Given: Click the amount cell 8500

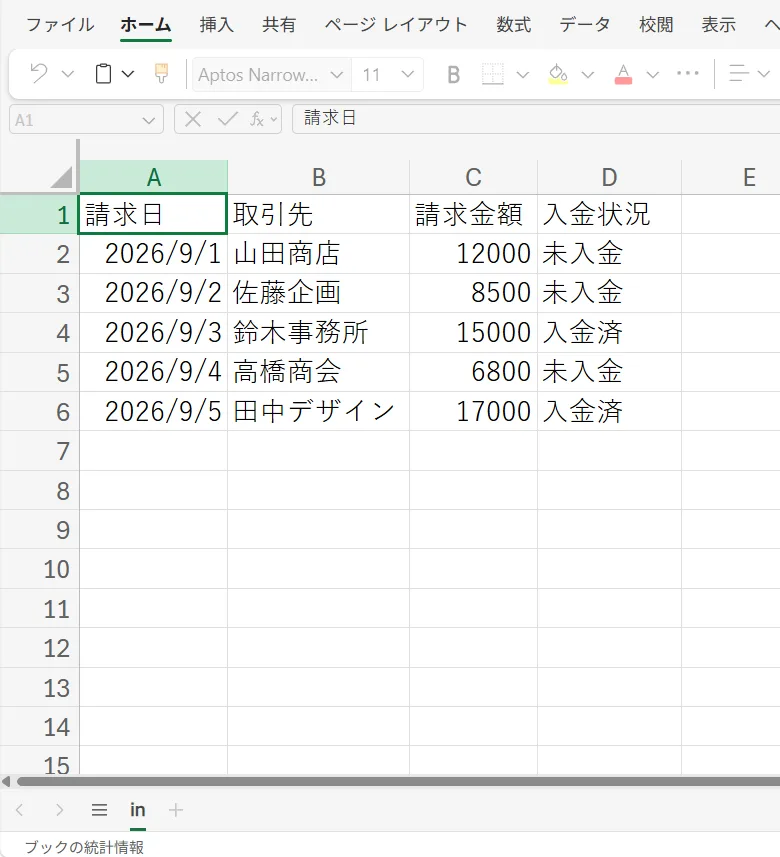Looking at the screenshot, I should 473,293.
